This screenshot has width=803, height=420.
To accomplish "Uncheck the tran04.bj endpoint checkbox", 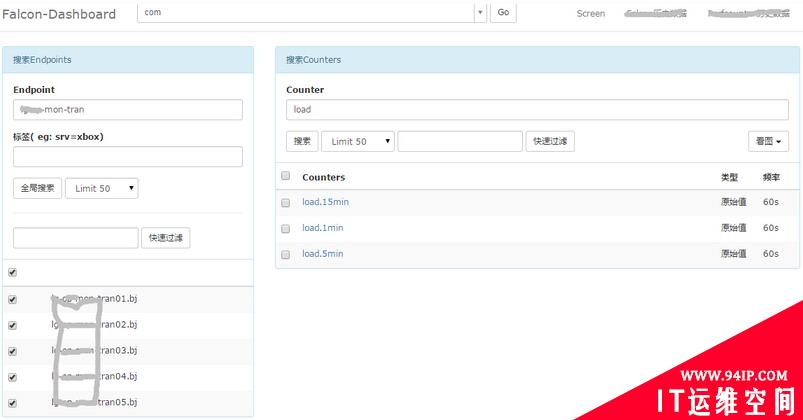I will [12, 377].
